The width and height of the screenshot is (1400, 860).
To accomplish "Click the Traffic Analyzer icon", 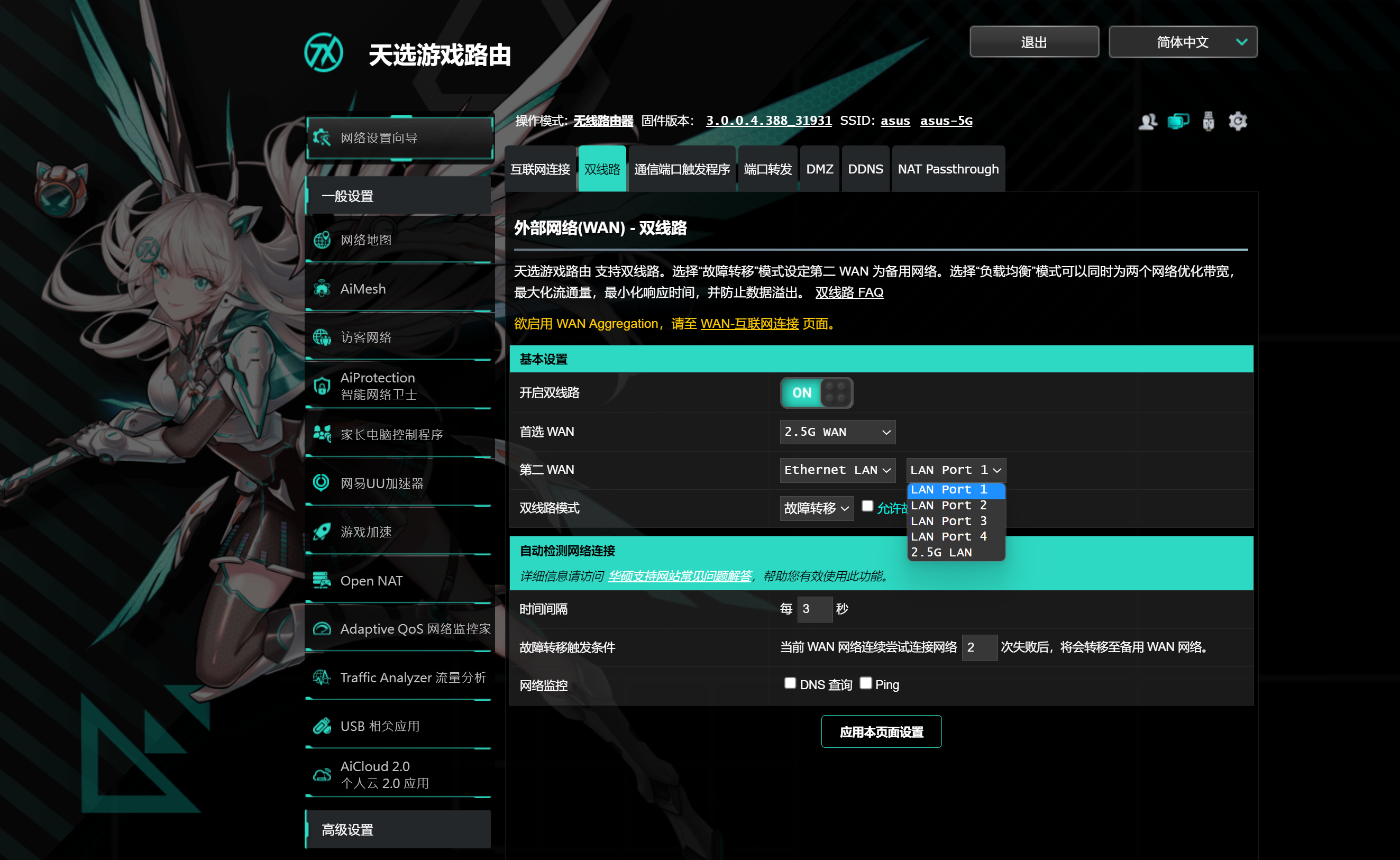I will (x=322, y=678).
